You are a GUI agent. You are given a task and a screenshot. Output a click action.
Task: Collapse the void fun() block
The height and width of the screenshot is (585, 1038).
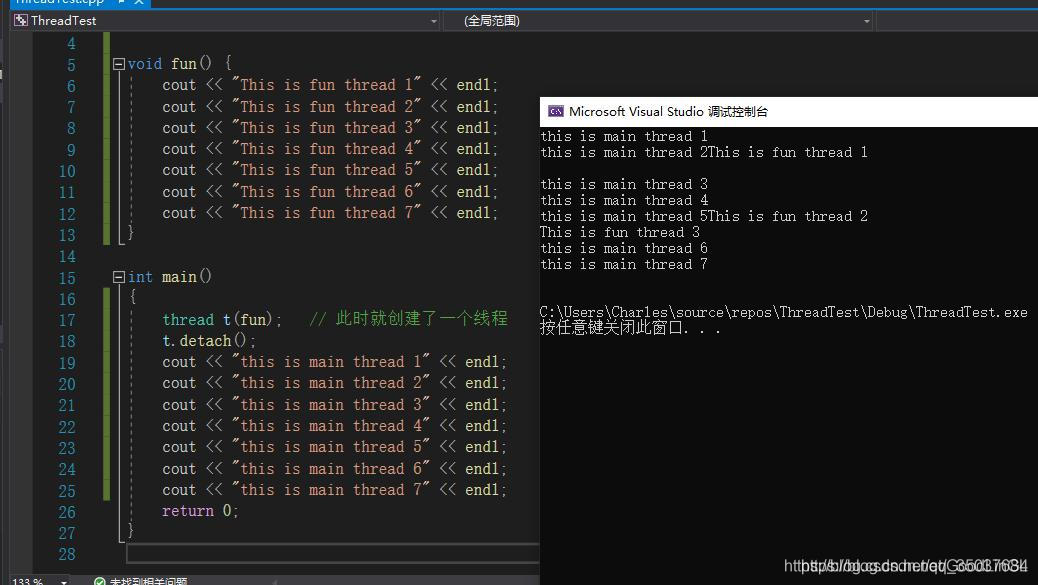tap(119, 64)
